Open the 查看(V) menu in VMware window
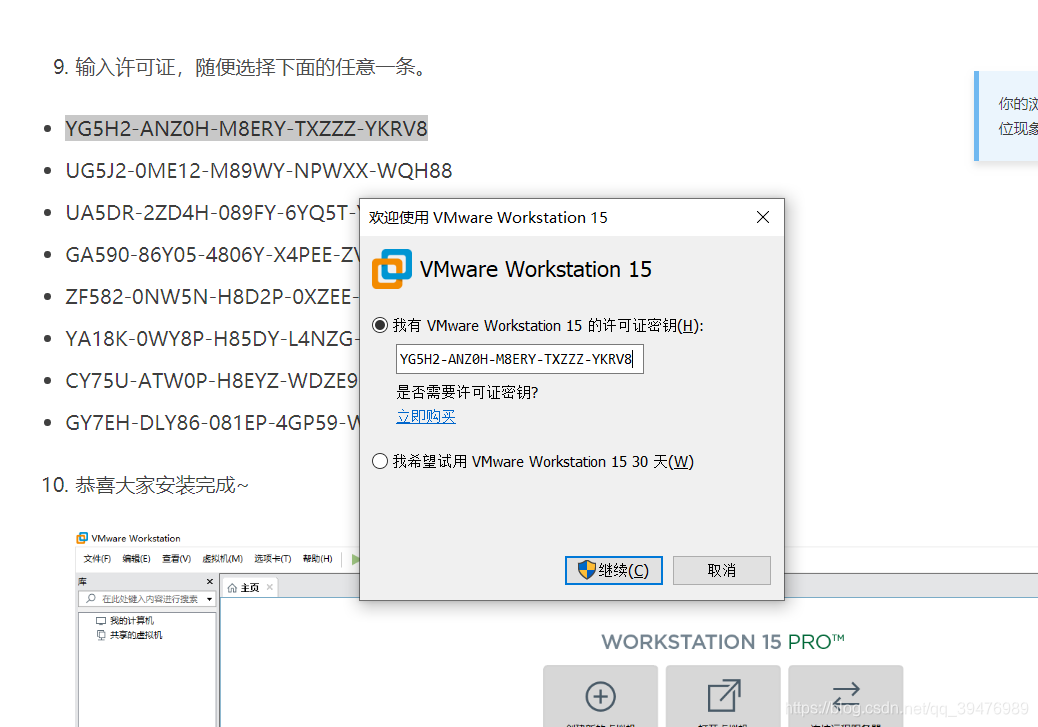Screen dimensions: 1038x727 (x=177, y=559)
